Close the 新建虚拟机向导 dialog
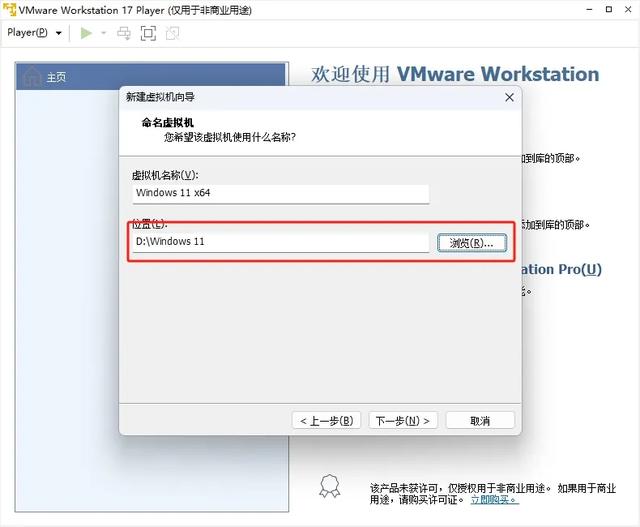The height and width of the screenshot is (527, 640). [509, 97]
